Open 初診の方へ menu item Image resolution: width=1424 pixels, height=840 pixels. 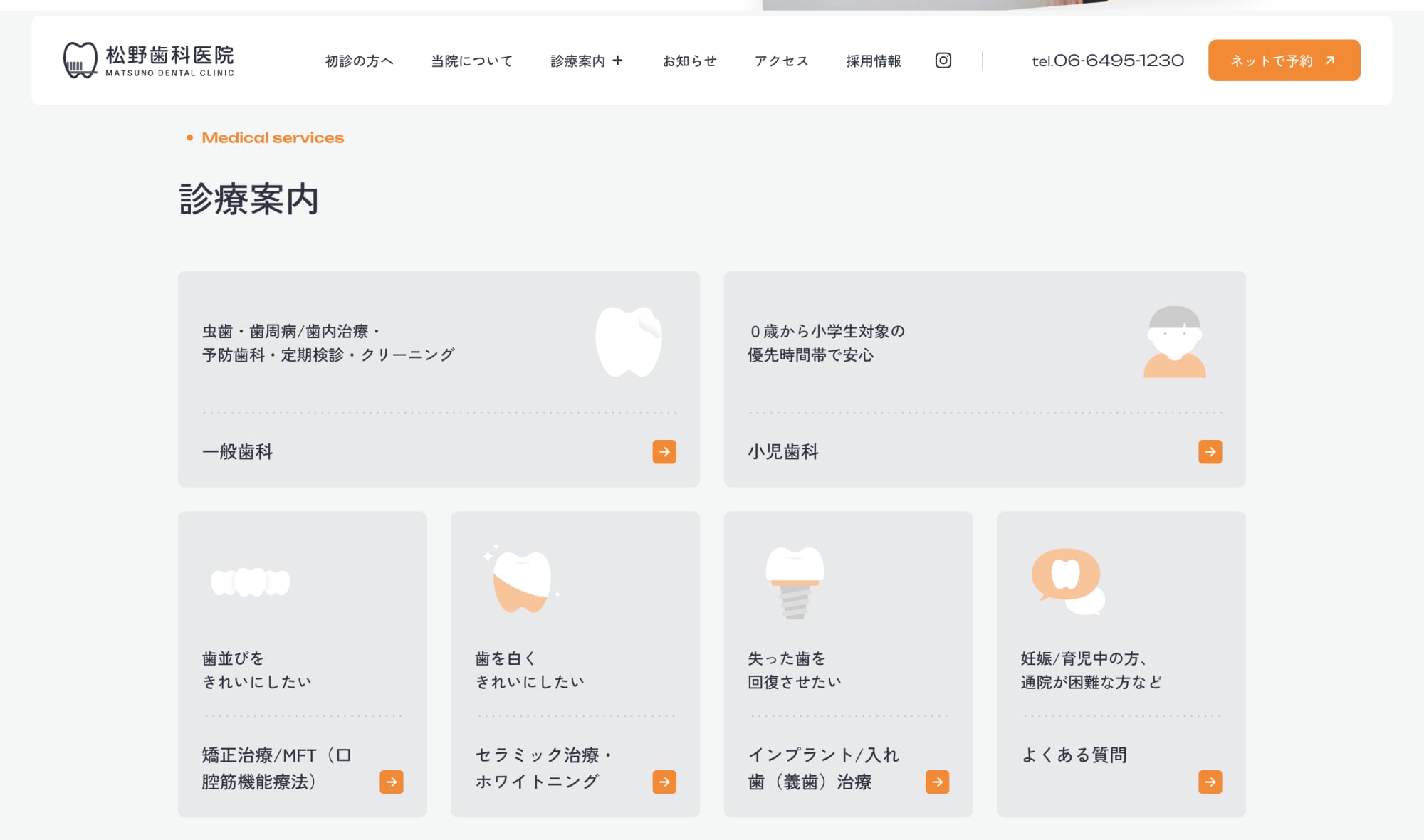(x=359, y=61)
